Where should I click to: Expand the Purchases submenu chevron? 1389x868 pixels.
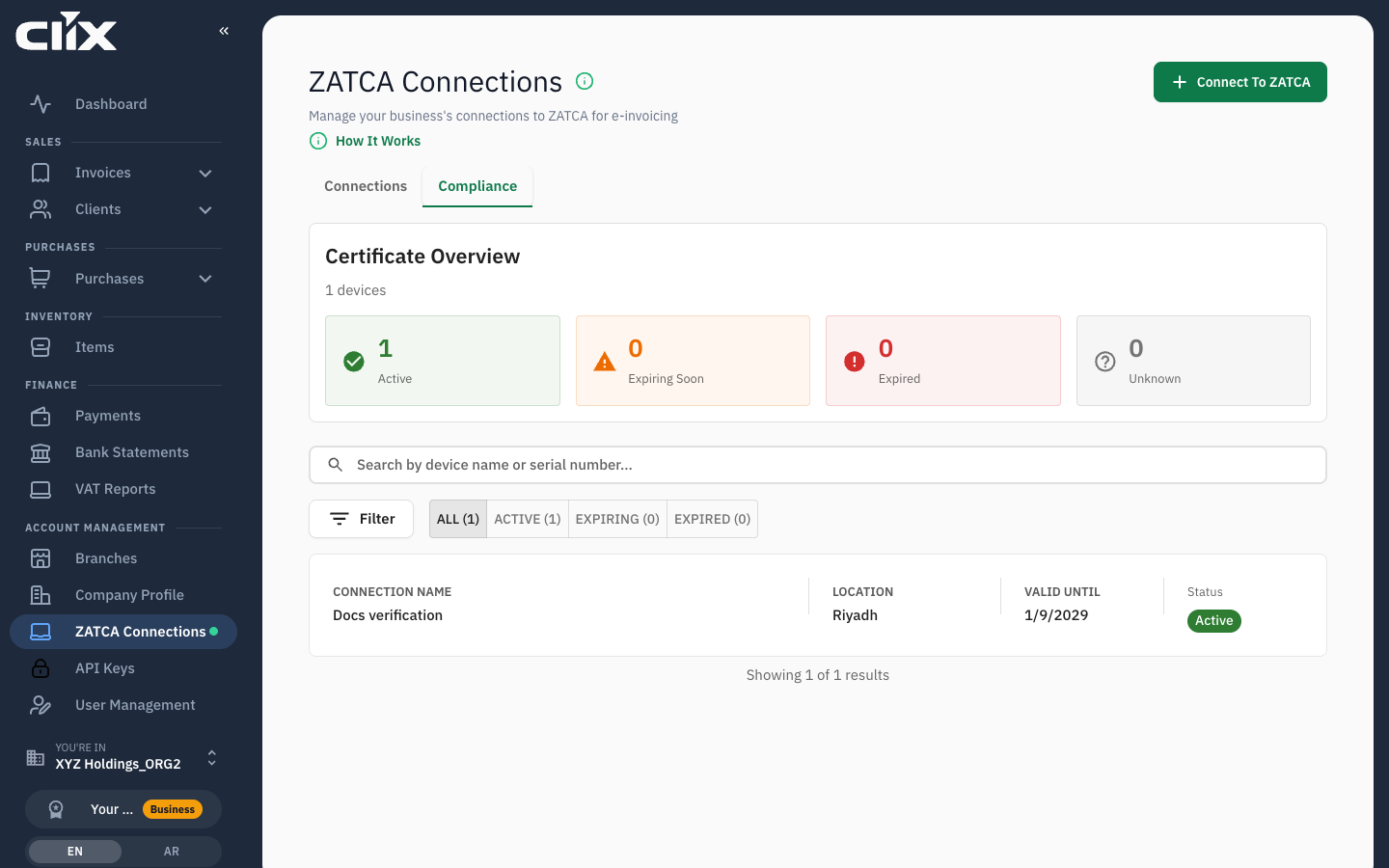click(x=205, y=279)
